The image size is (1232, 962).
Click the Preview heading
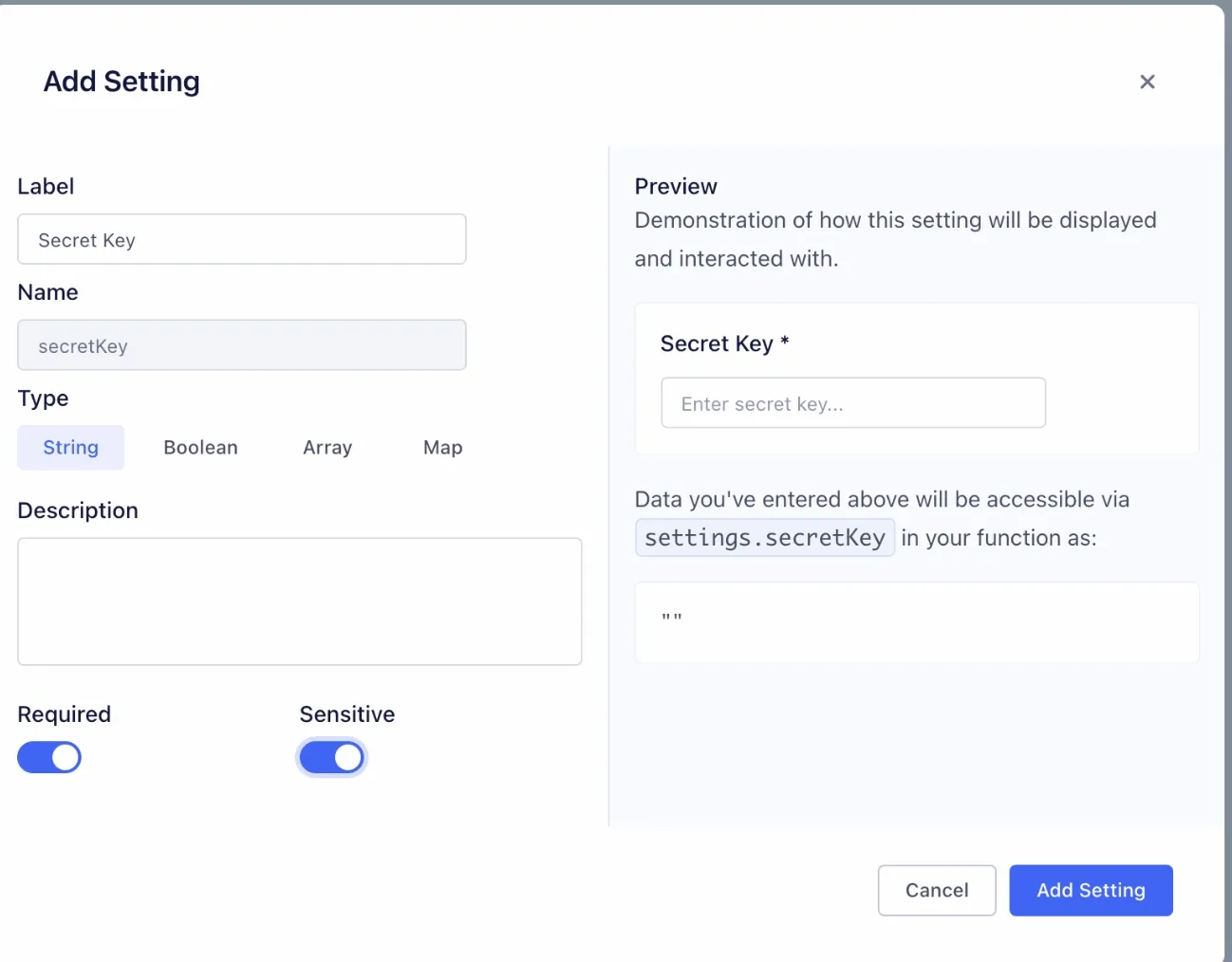(x=676, y=186)
